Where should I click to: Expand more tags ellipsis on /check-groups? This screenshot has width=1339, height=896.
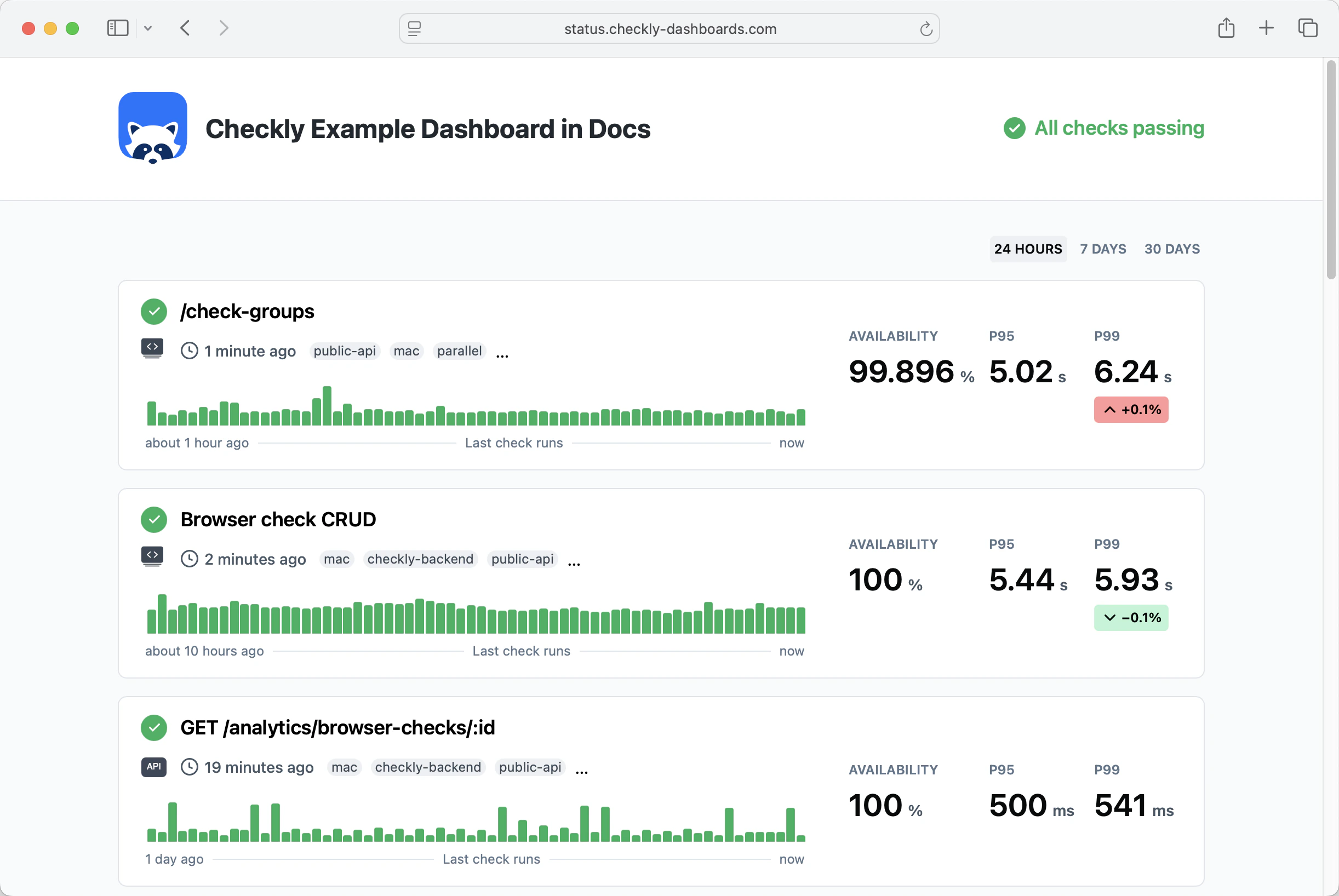[x=502, y=355]
